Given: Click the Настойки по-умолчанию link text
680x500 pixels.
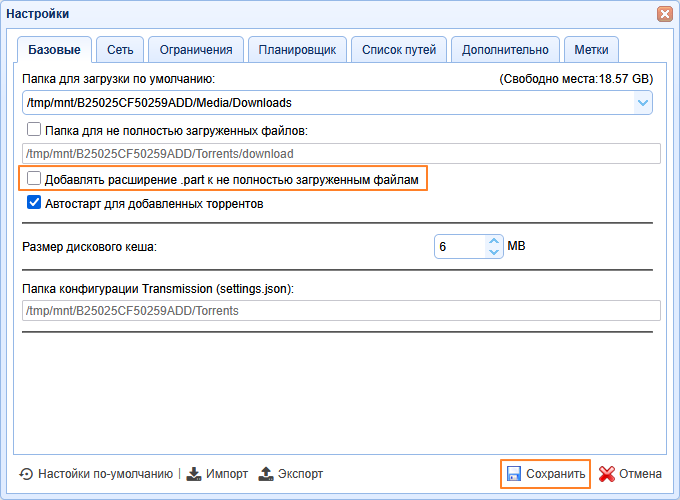Looking at the screenshot, I should [105, 474].
